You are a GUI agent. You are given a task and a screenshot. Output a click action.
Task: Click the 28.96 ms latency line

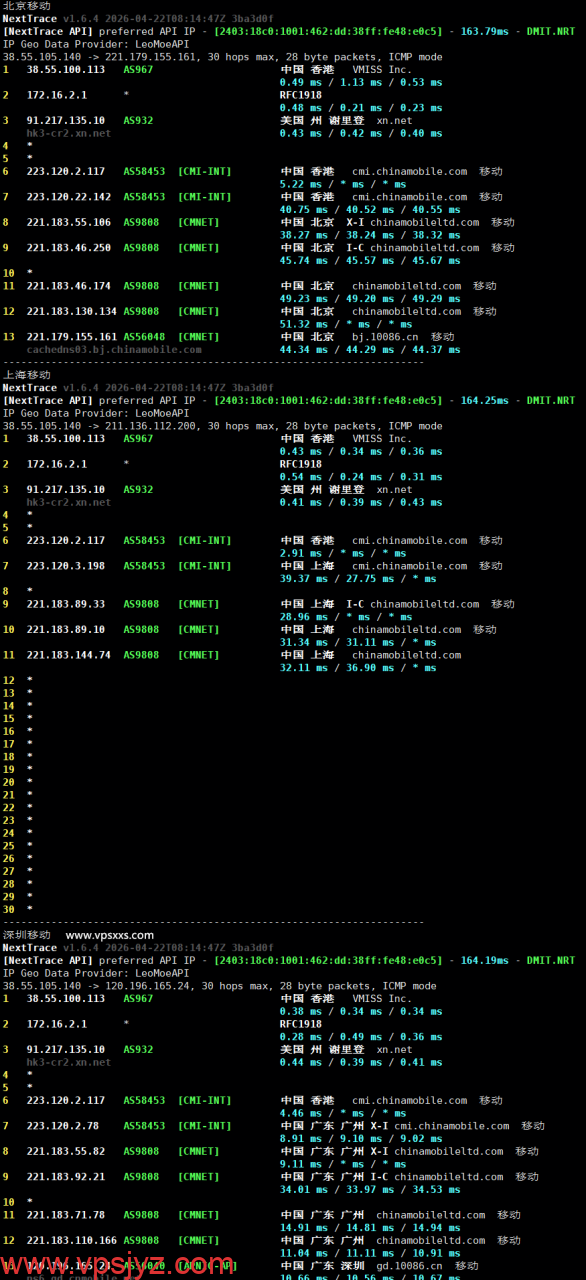346,617
